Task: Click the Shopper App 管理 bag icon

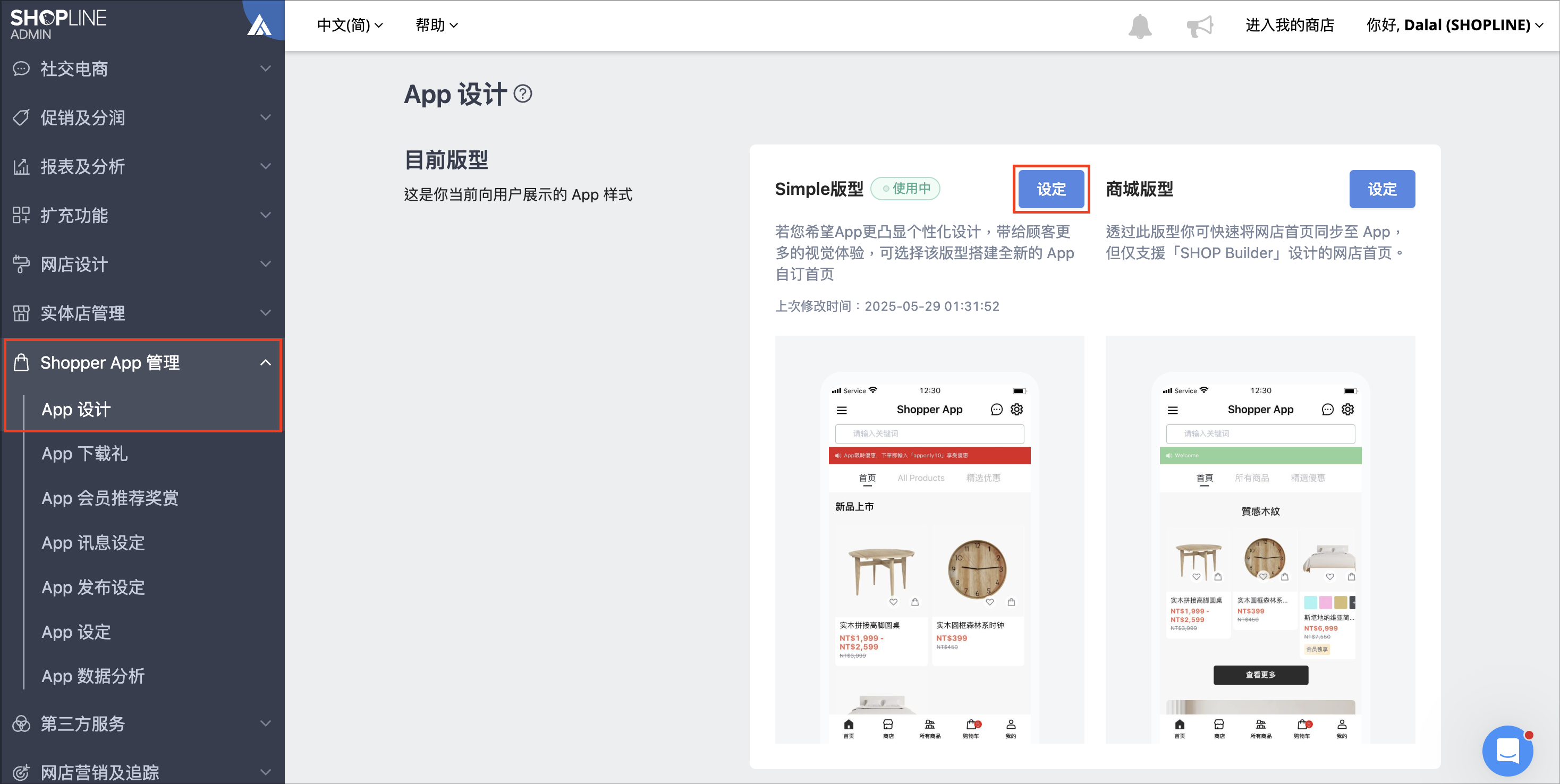Action: click(21, 362)
